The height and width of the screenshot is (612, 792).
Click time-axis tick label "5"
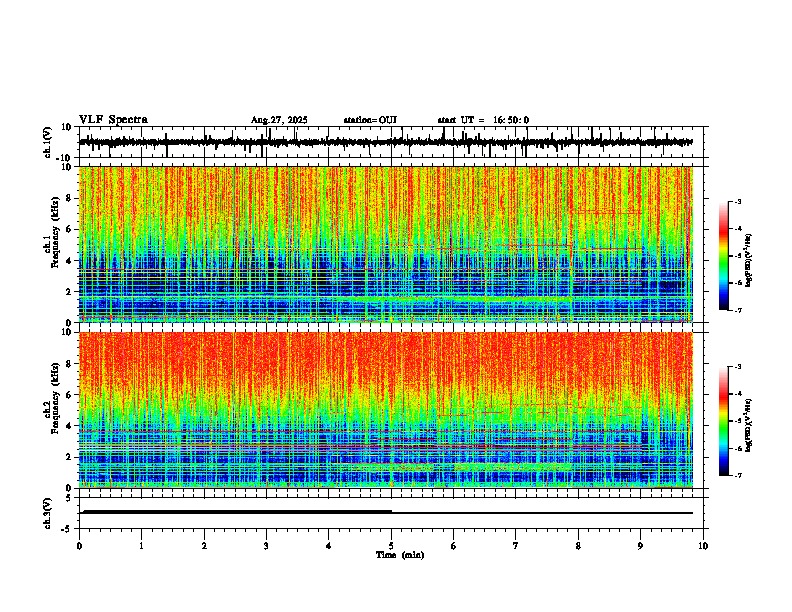pos(391,546)
